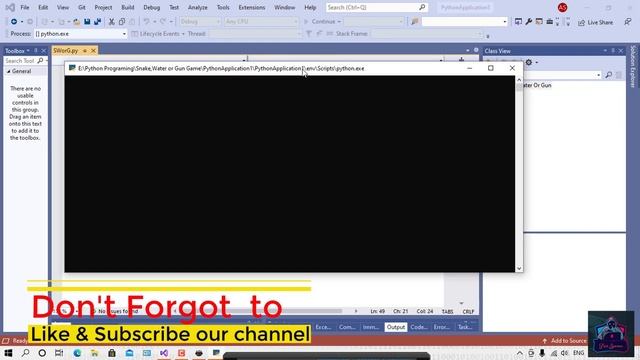The width and height of the screenshot is (640, 360).
Task: Open the Lifecycle Events dropdown
Action: pos(158,34)
